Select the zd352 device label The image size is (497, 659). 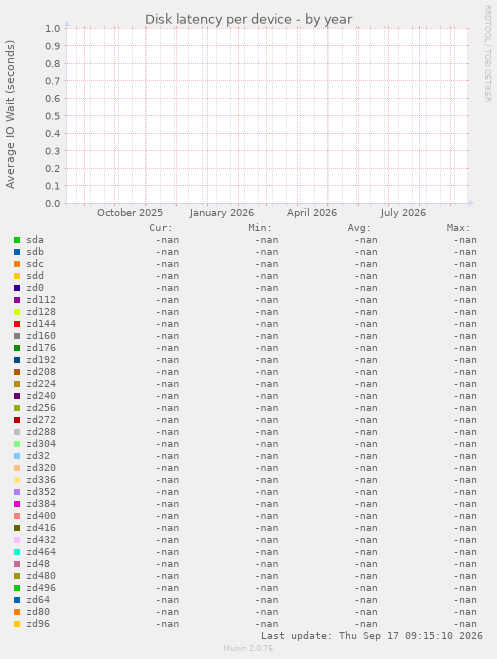41,492
